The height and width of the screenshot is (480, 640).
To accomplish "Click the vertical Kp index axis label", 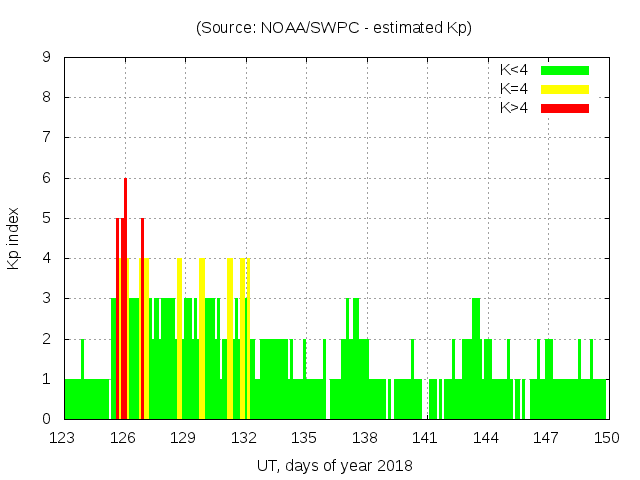I will pyautogui.click(x=14, y=238).
